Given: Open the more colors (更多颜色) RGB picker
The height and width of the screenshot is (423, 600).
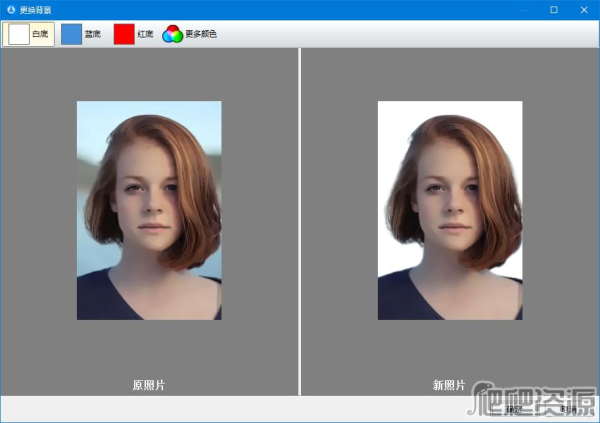Looking at the screenshot, I should [189, 34].
